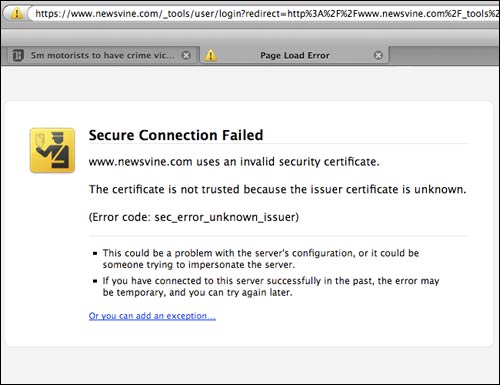The height and width of the screenshot is (385, 500).
Task: Click the warning icon on the Page Load Error tab
Action: 210,55
